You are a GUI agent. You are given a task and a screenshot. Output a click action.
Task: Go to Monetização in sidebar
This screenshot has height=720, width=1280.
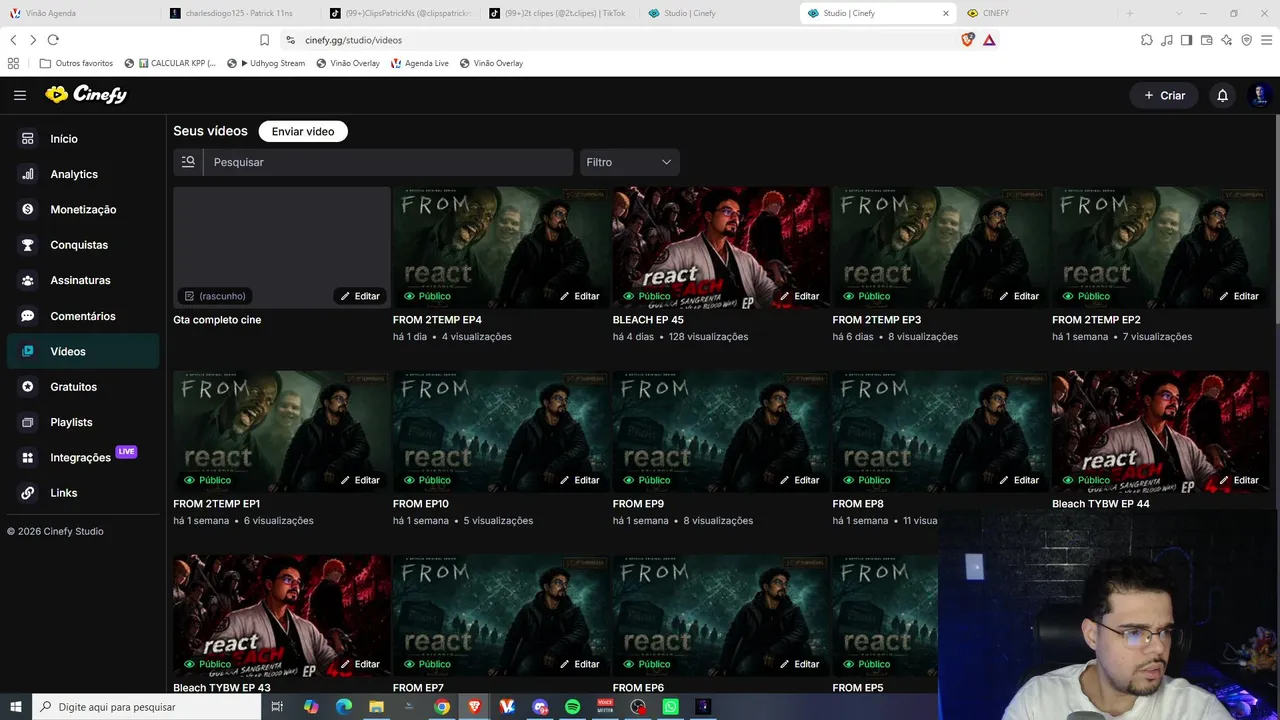coord(83,210)
